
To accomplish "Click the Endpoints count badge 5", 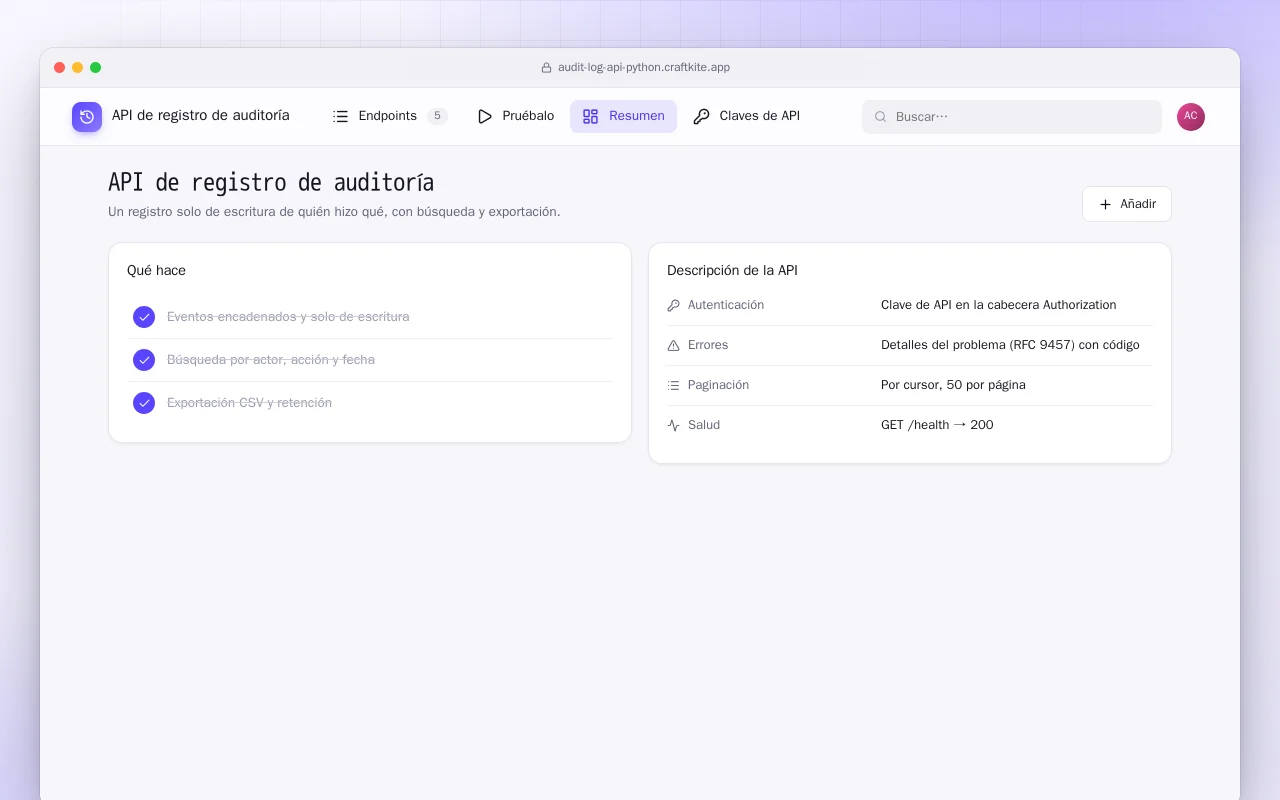I will pos(437,116).
